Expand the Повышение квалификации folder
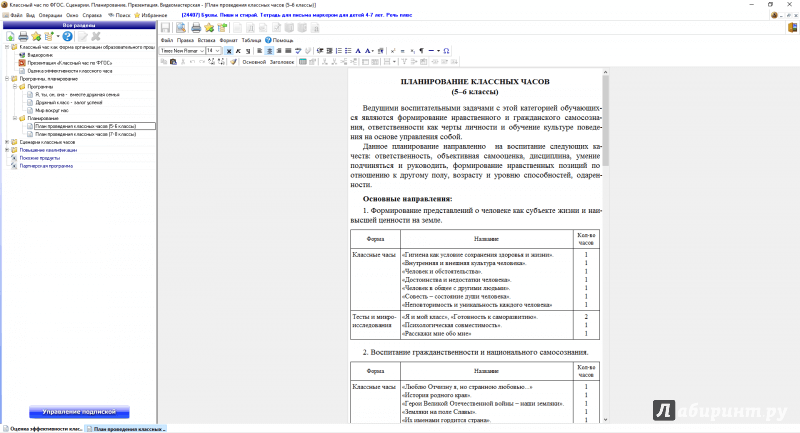 7,150
